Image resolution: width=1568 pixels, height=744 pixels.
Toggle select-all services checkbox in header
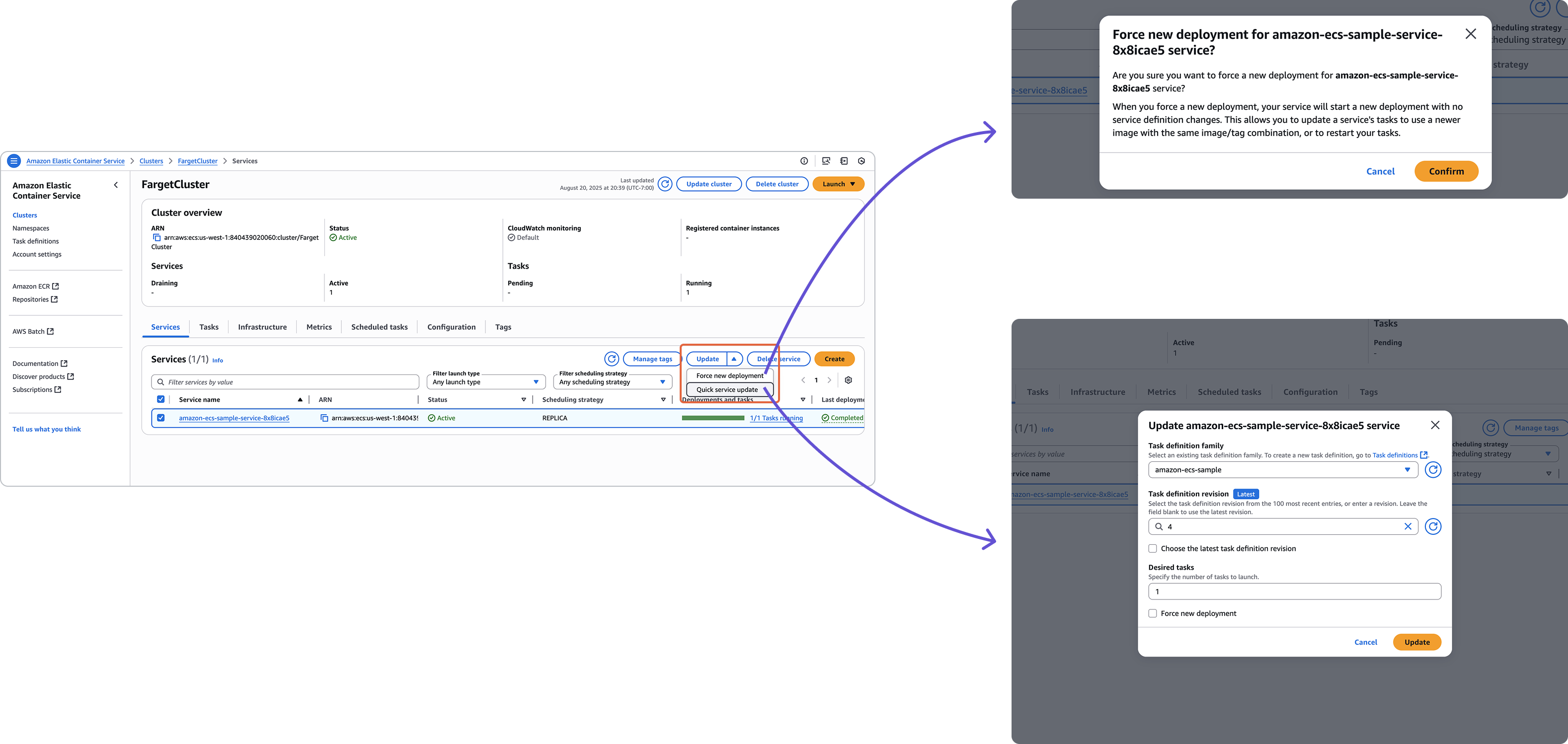pyautogui.click(x=160, y=400)
